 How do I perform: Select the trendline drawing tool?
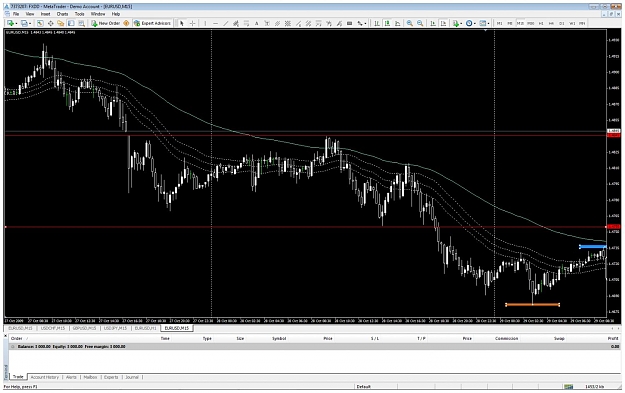pos(225,23)
